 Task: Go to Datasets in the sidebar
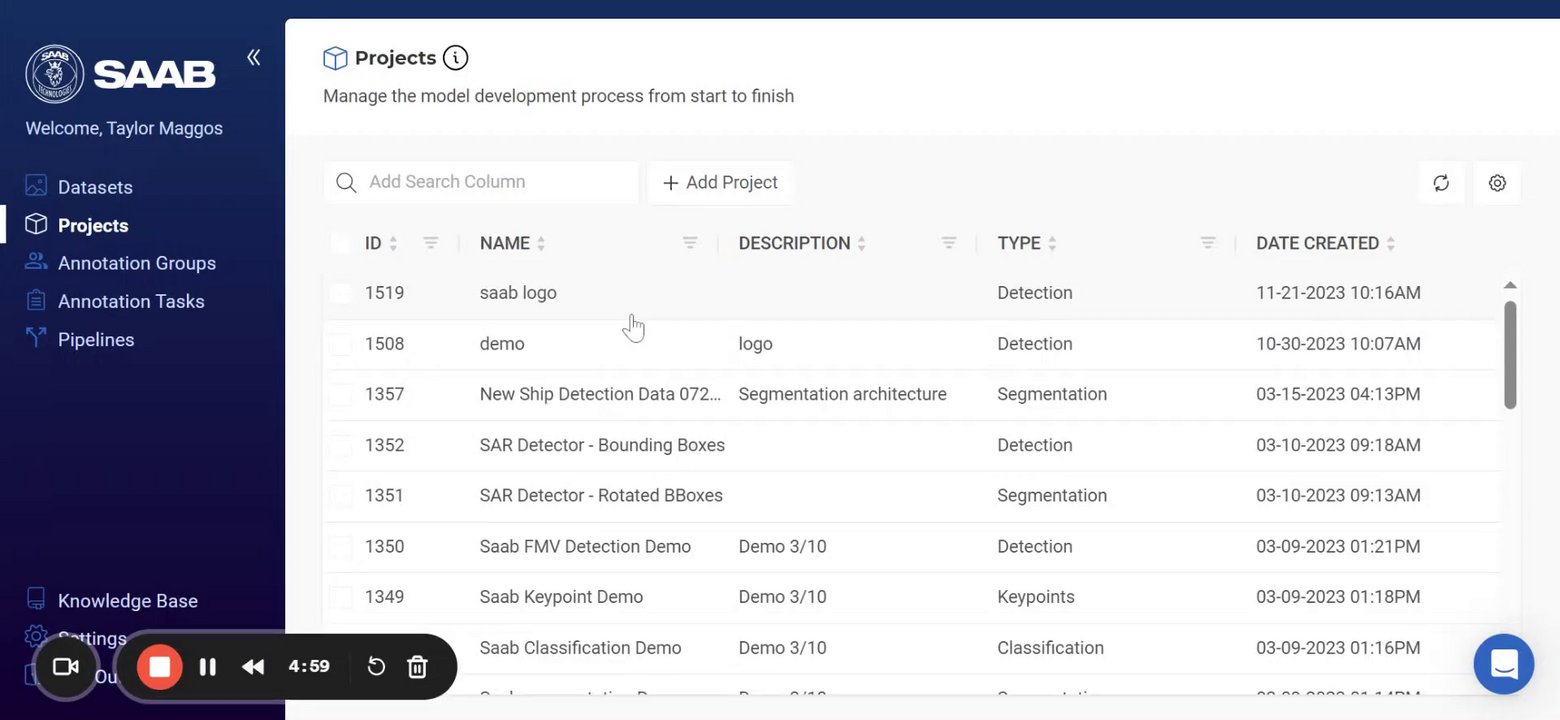click(x=95, y=187)
